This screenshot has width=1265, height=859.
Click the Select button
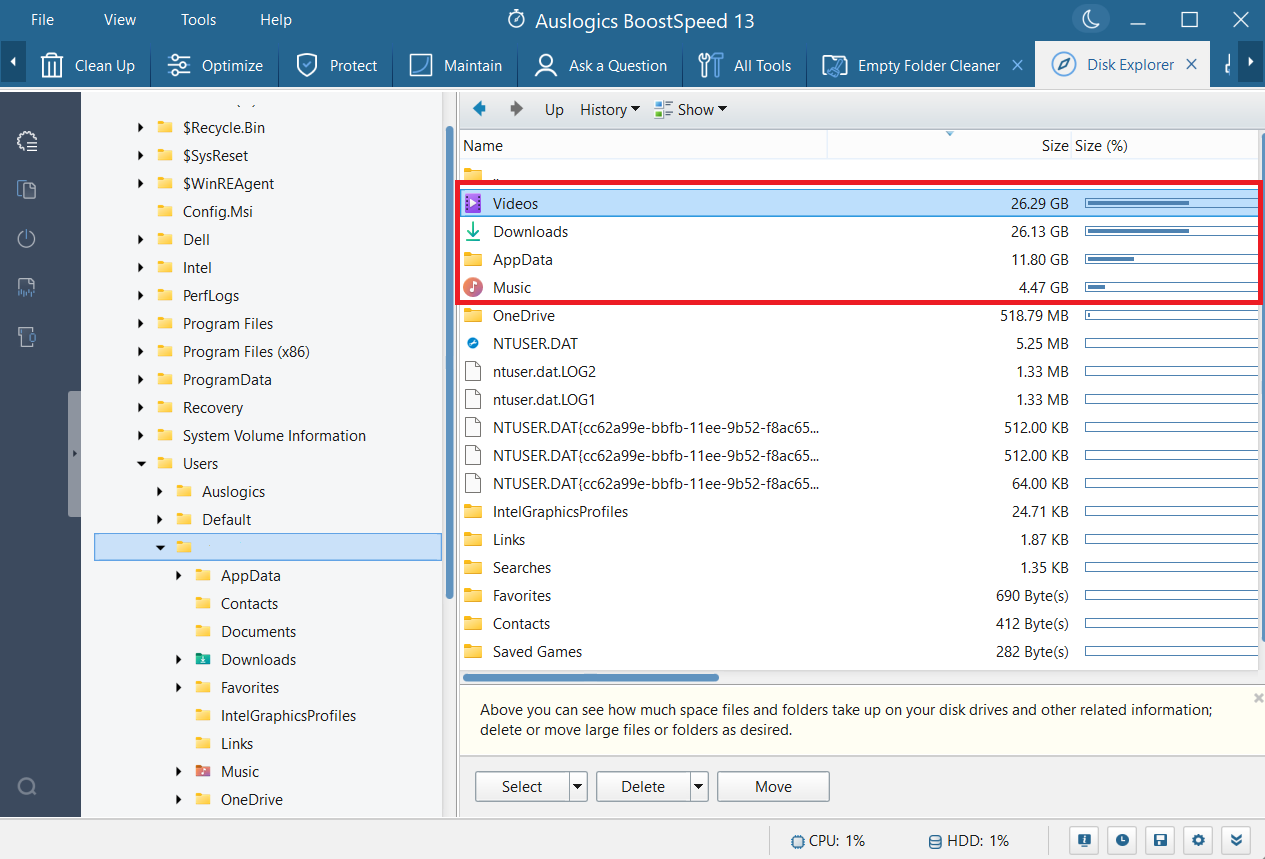tap(522, 787)
